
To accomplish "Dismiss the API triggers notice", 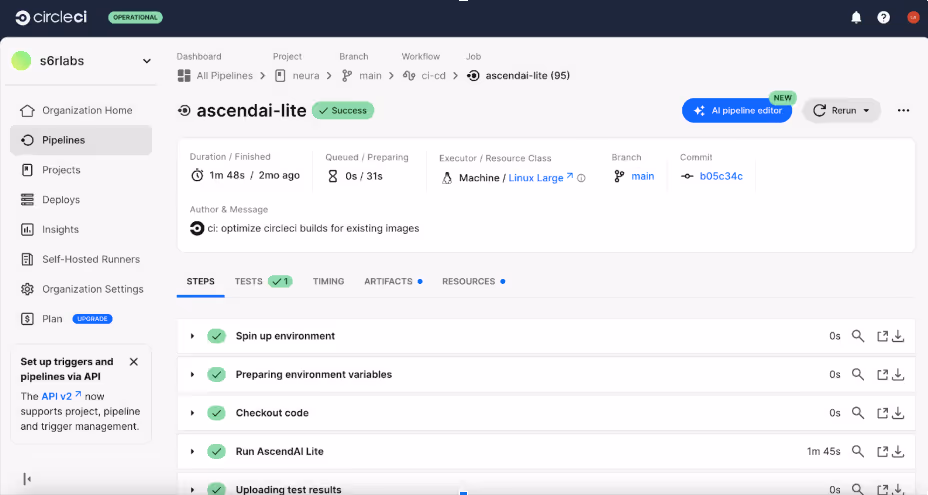I will tap(134, 362).
